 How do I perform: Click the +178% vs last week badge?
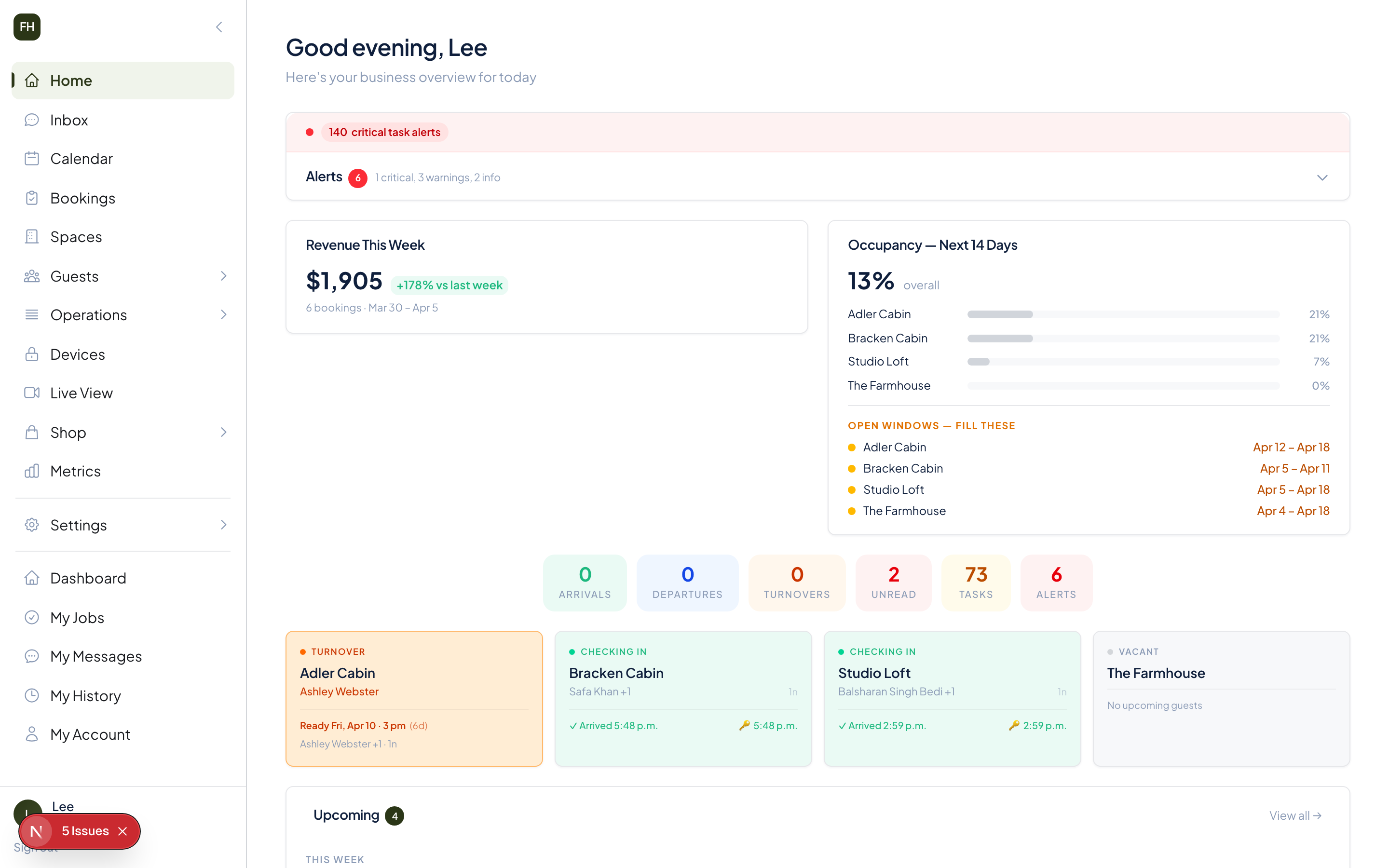pyautogui.click(x=449, y=285)
